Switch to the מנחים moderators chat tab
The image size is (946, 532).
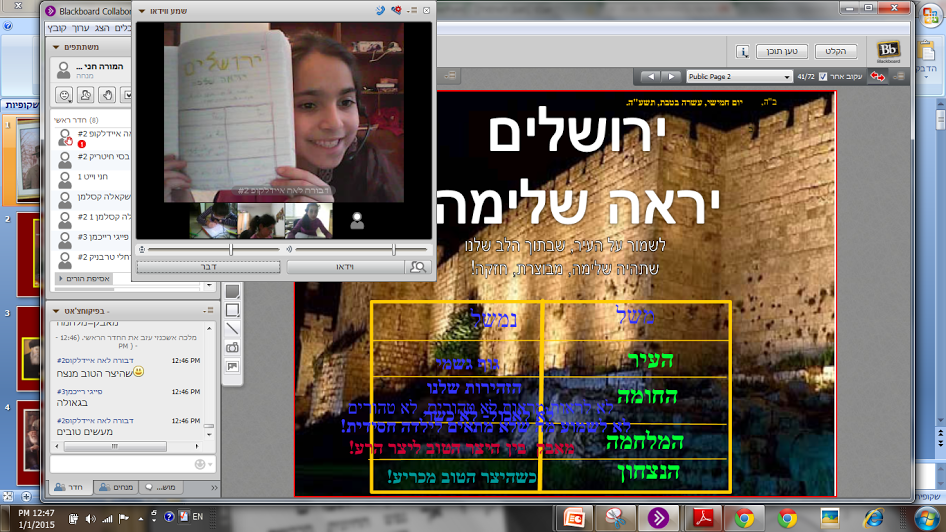click(x=116, y=487)
